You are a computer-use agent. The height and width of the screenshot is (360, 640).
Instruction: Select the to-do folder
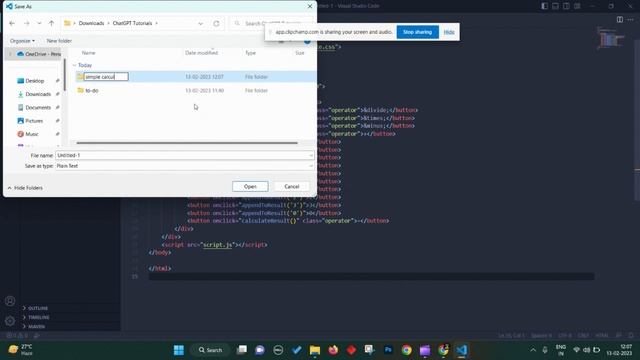click(x=92, y=91)
